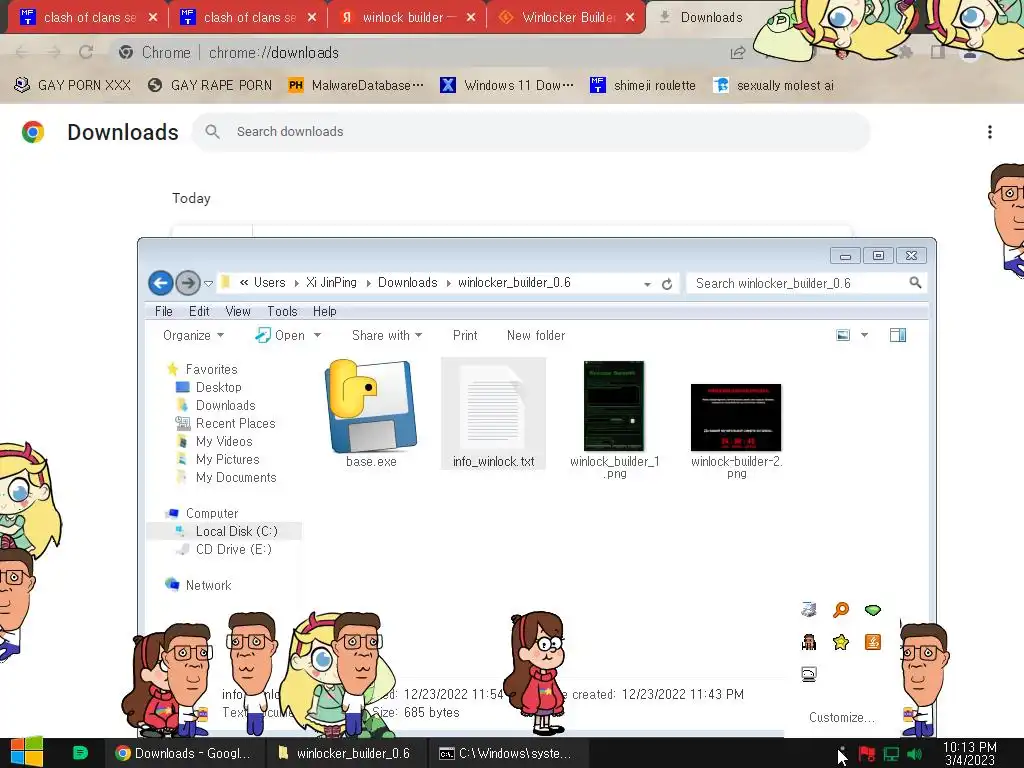Click the volume speaker tray icon
Image resolution: width=1024 pixels, height=768 pixels.
[x=915, y=754]
